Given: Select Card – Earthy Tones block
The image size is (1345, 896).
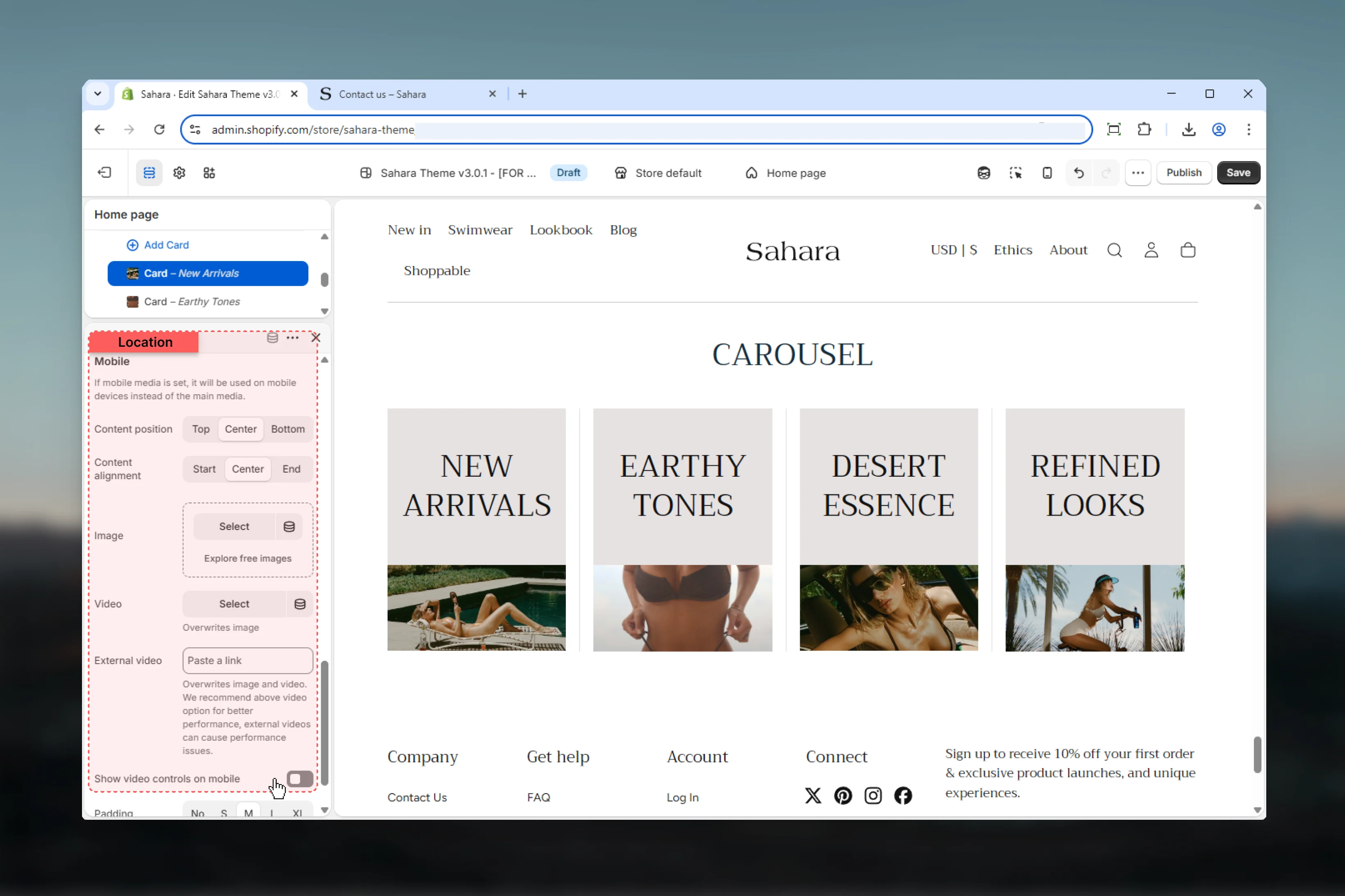Looking at the screenshot, I should (207, 302).
